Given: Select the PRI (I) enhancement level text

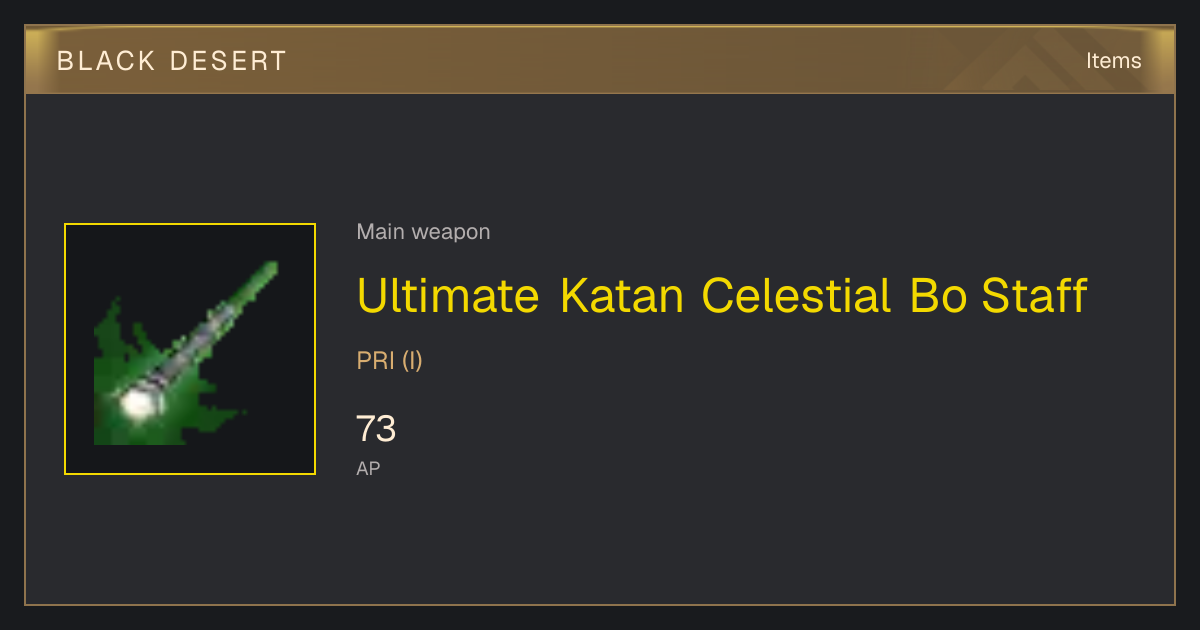Looking at the screenshot, I should [389, 361].
